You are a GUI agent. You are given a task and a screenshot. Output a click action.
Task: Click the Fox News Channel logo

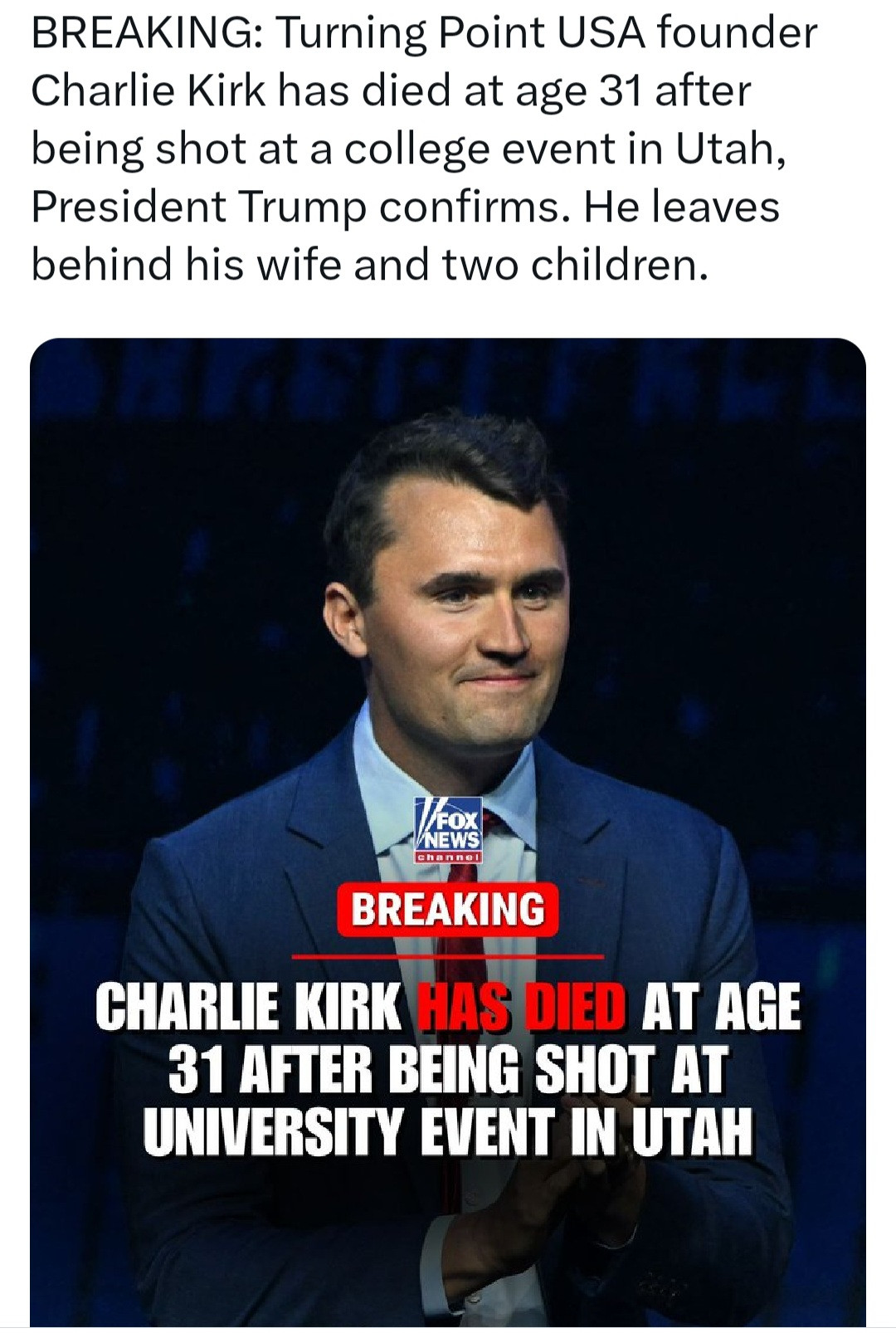tap(450, 832)
